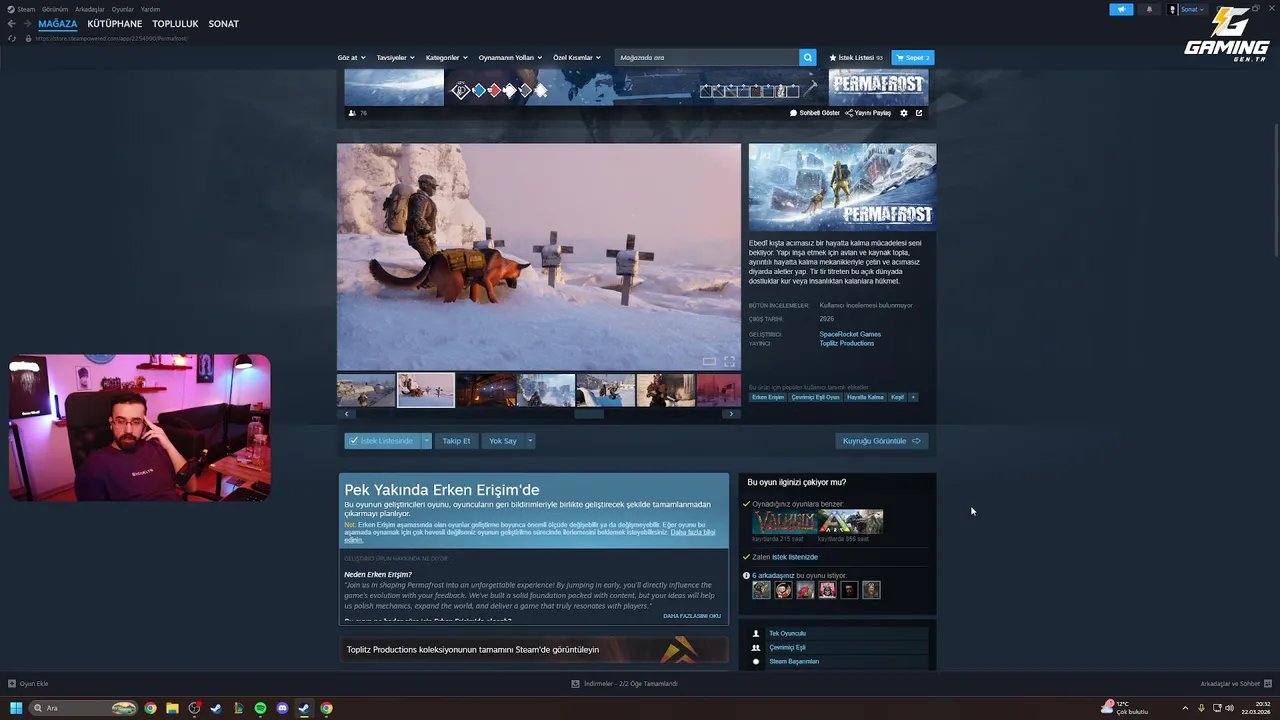Switch to the KÜTÜPHANE tab
This screenshot has width=1280, height=720.
[x=115, y=24]
